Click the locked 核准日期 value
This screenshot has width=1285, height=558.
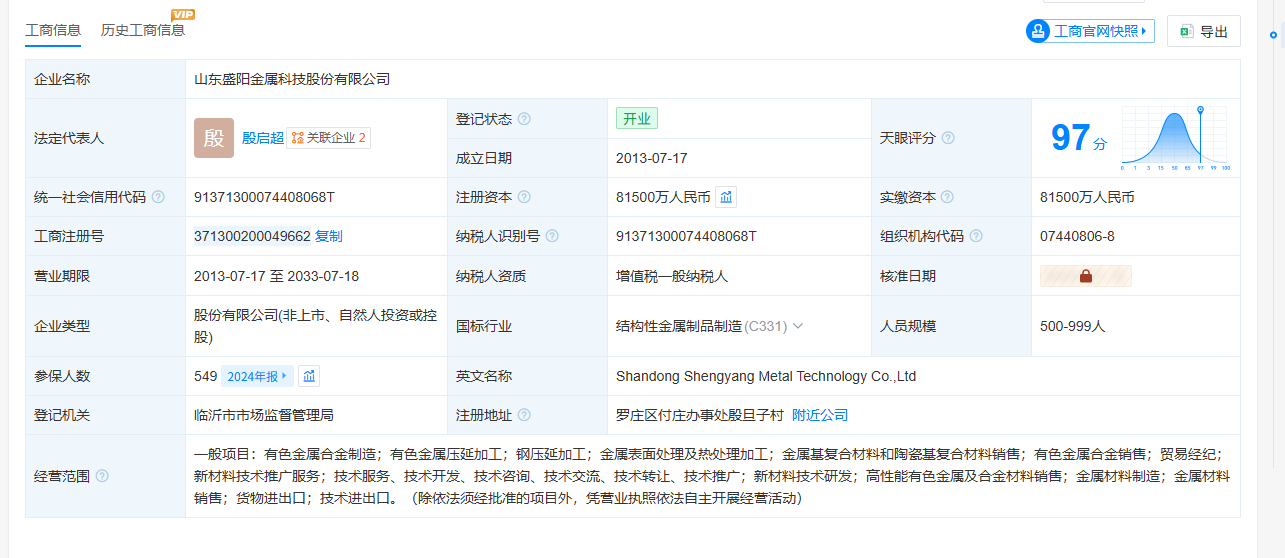coord(1085,276)
